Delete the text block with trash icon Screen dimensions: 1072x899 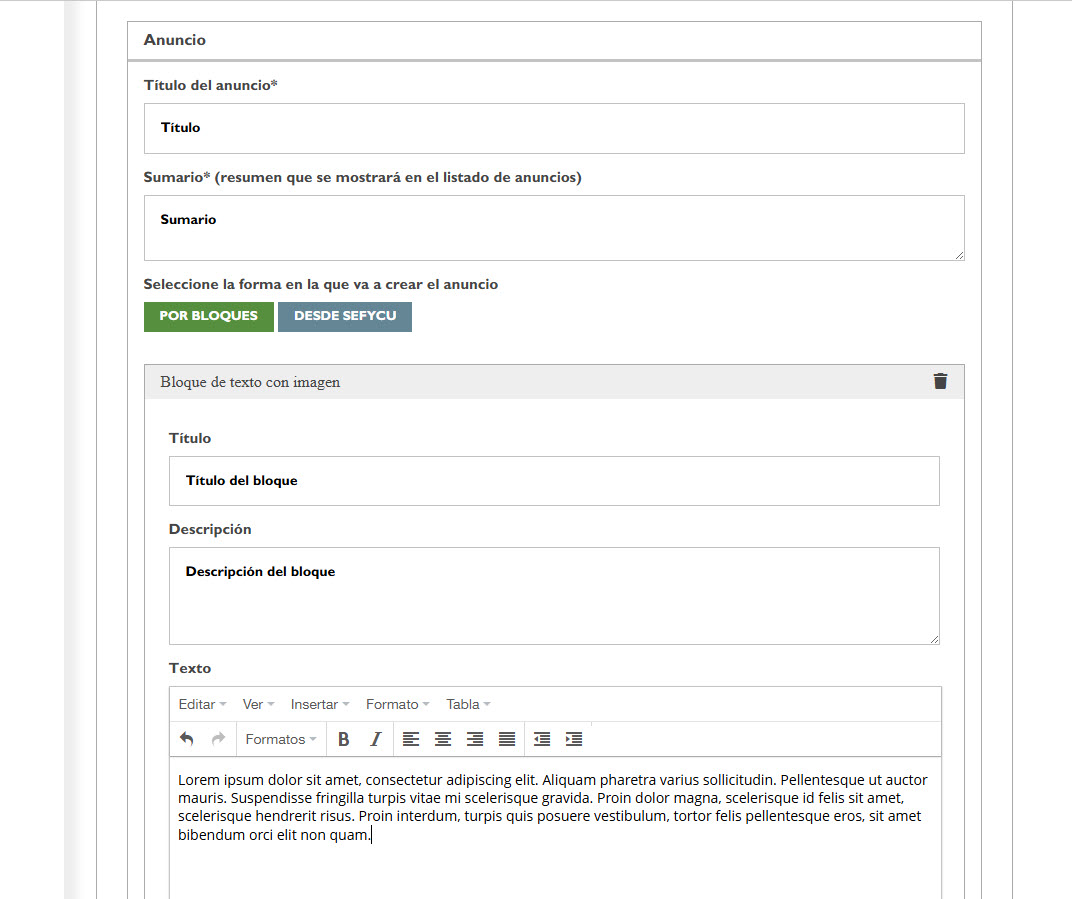(x=940, y=381)
